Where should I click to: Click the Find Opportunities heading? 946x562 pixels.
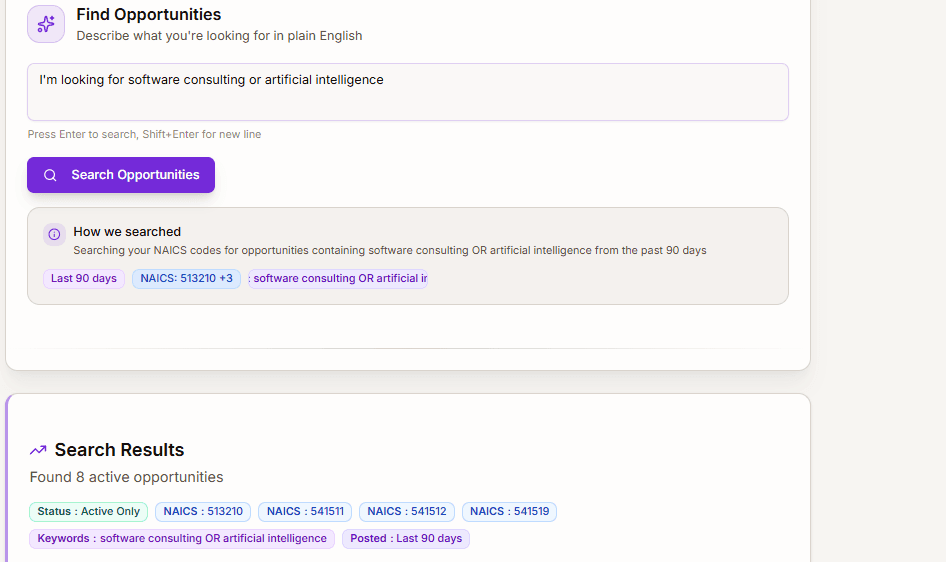149,15
